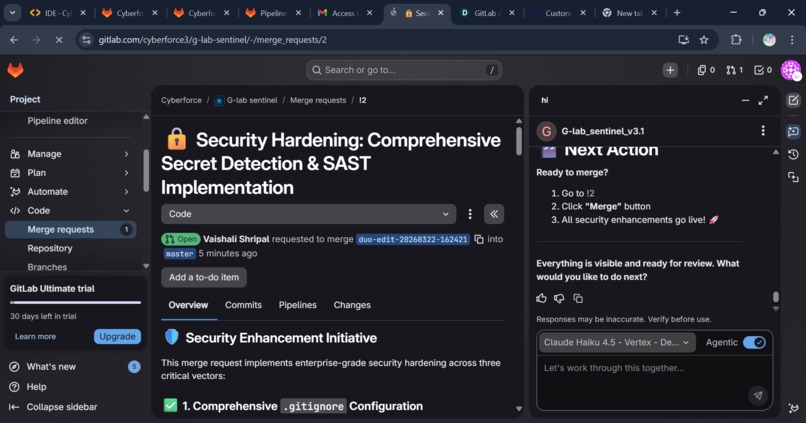Click the Add a to-do item button

click(204, 278)
